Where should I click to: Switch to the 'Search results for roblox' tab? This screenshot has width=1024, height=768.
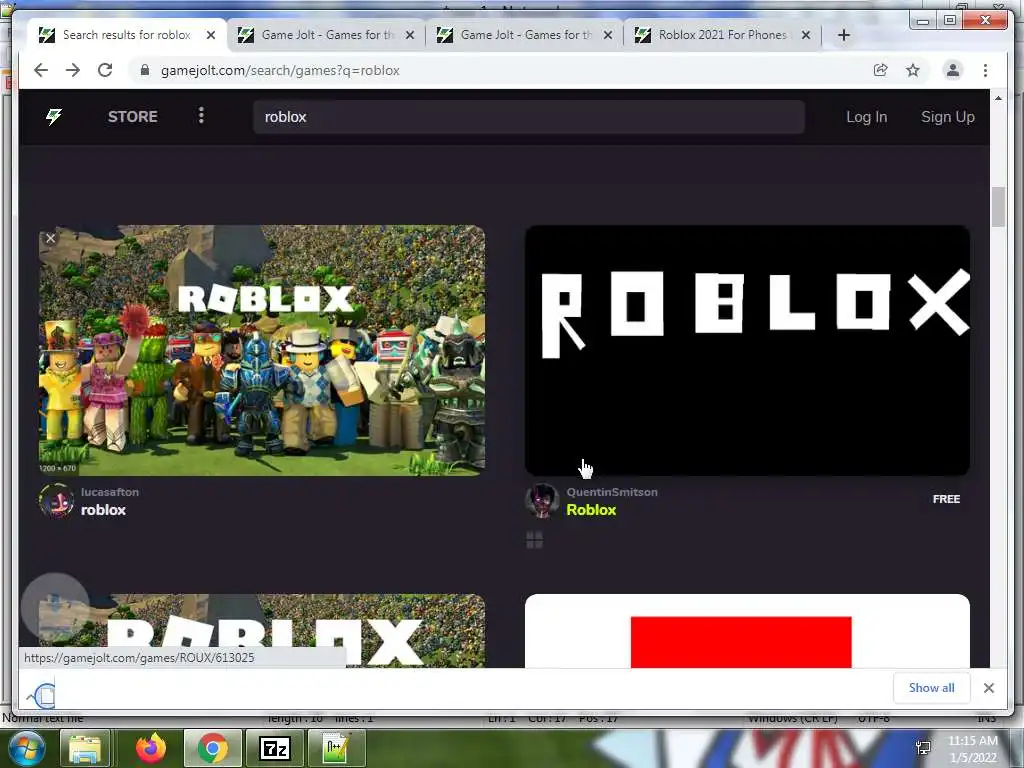click(127, 35)
